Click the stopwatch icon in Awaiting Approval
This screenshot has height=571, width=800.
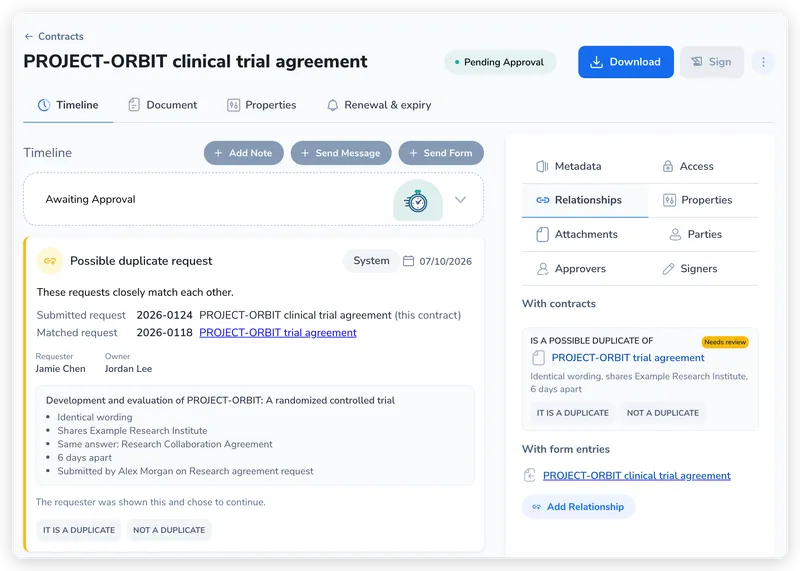coord(417,201)
